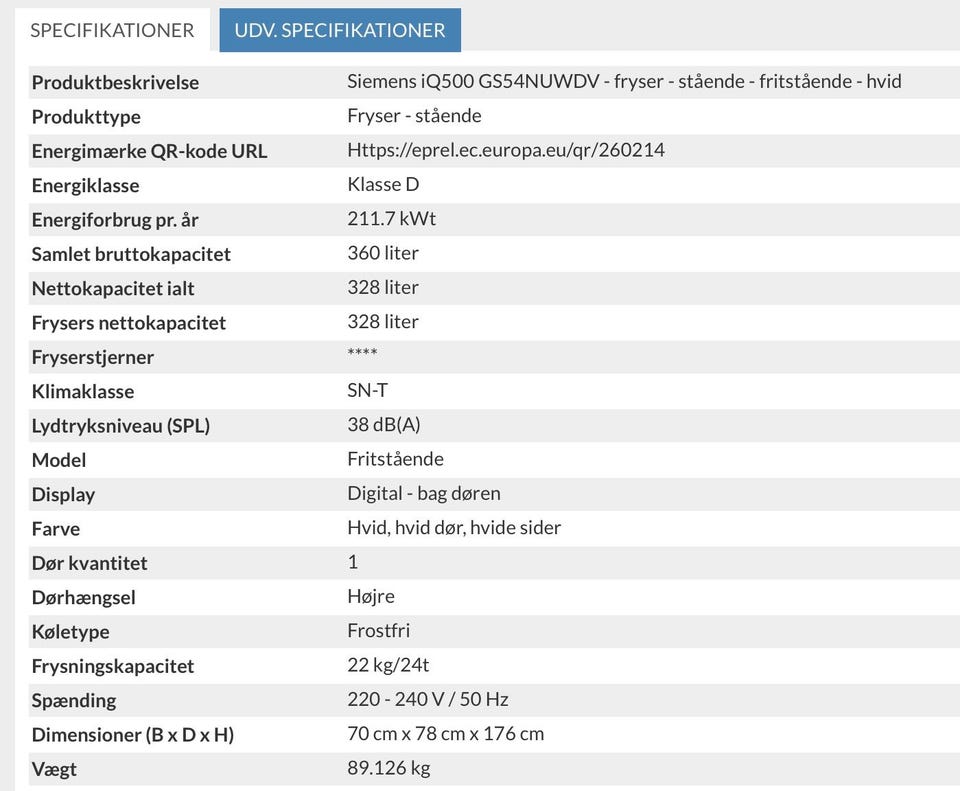Click the 89.126 kg weight value
The height and width of the screenshot is (791, 960).
point(389,768)
